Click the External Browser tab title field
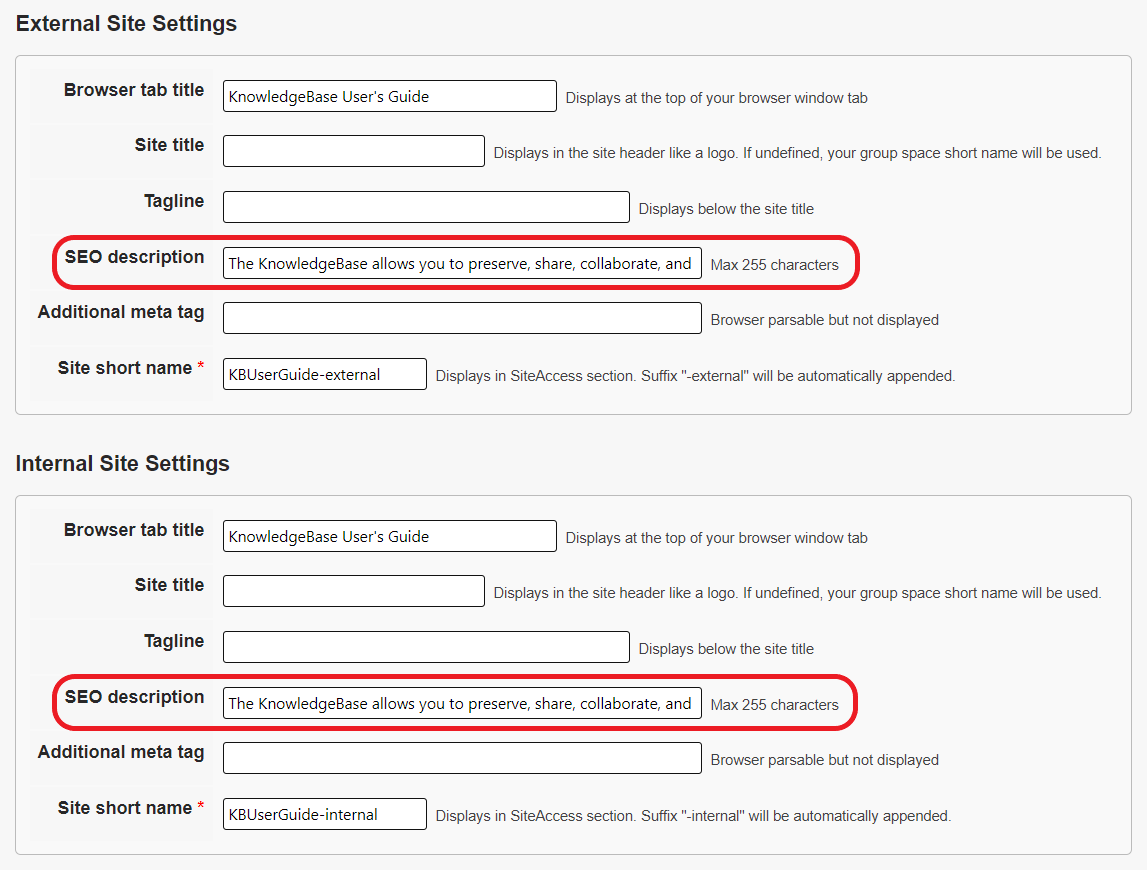Image resolution: width=1147 pixels, height=870 pixels. click(x=389, y=96)
